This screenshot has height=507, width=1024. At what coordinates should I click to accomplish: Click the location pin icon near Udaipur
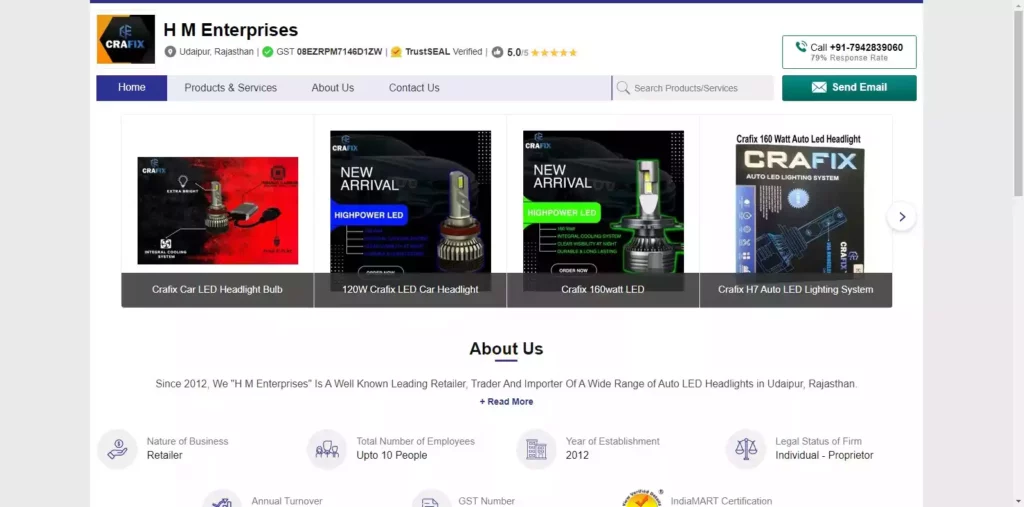pyautogui.click(x=170, y=52)
